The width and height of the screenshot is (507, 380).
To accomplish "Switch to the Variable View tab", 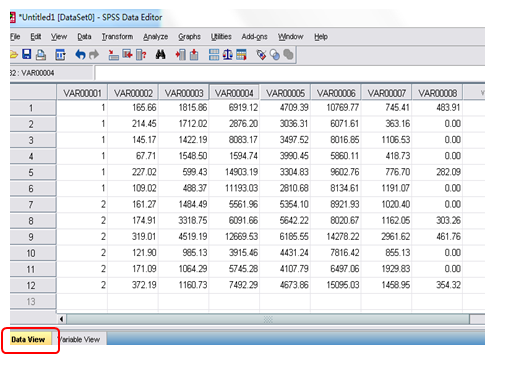I will (80, 339).
